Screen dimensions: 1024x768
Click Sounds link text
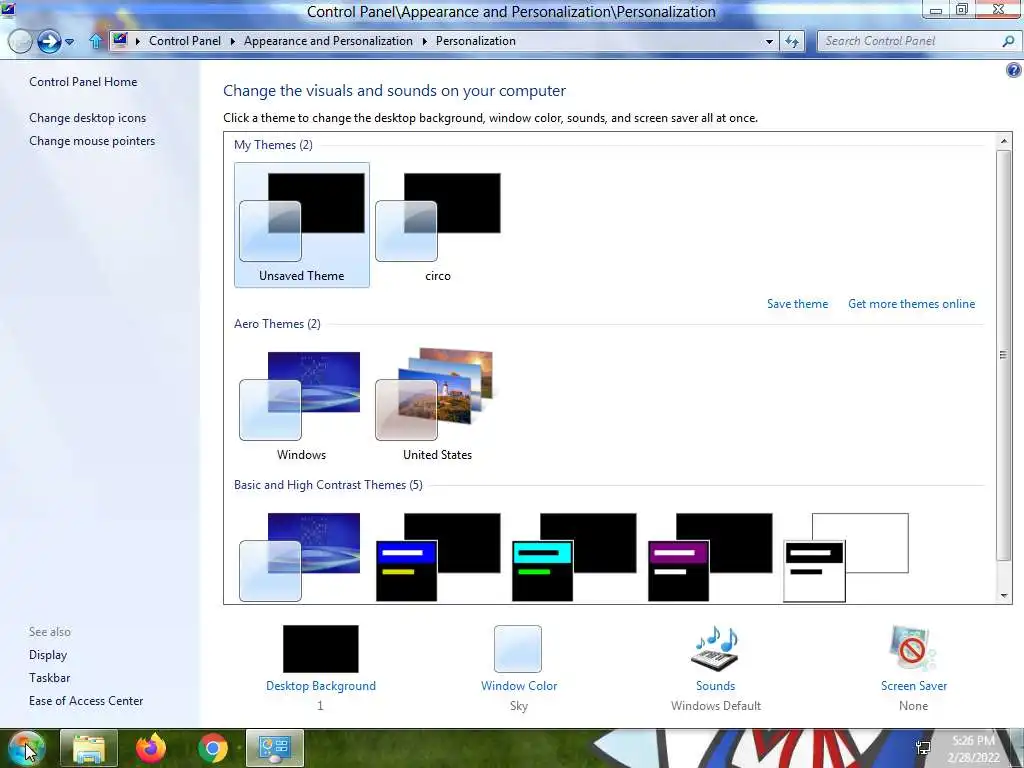(716, 686)
